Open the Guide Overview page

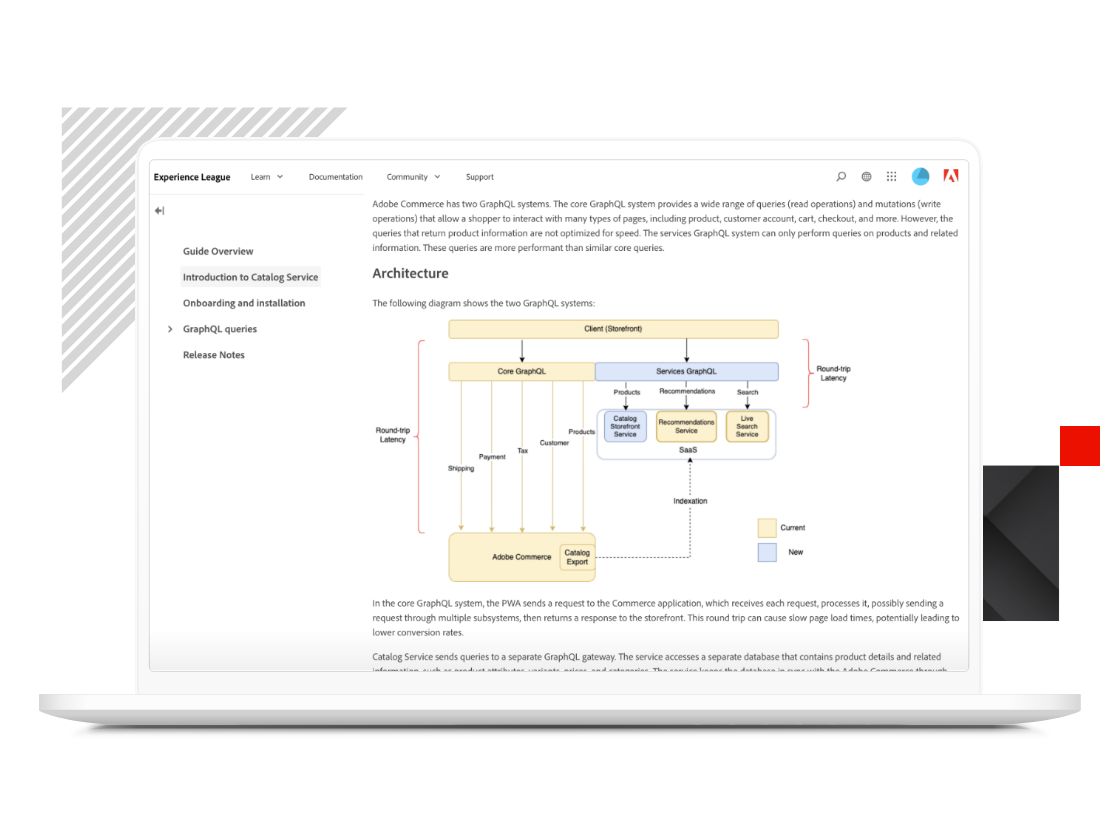[x=218, y=251]
